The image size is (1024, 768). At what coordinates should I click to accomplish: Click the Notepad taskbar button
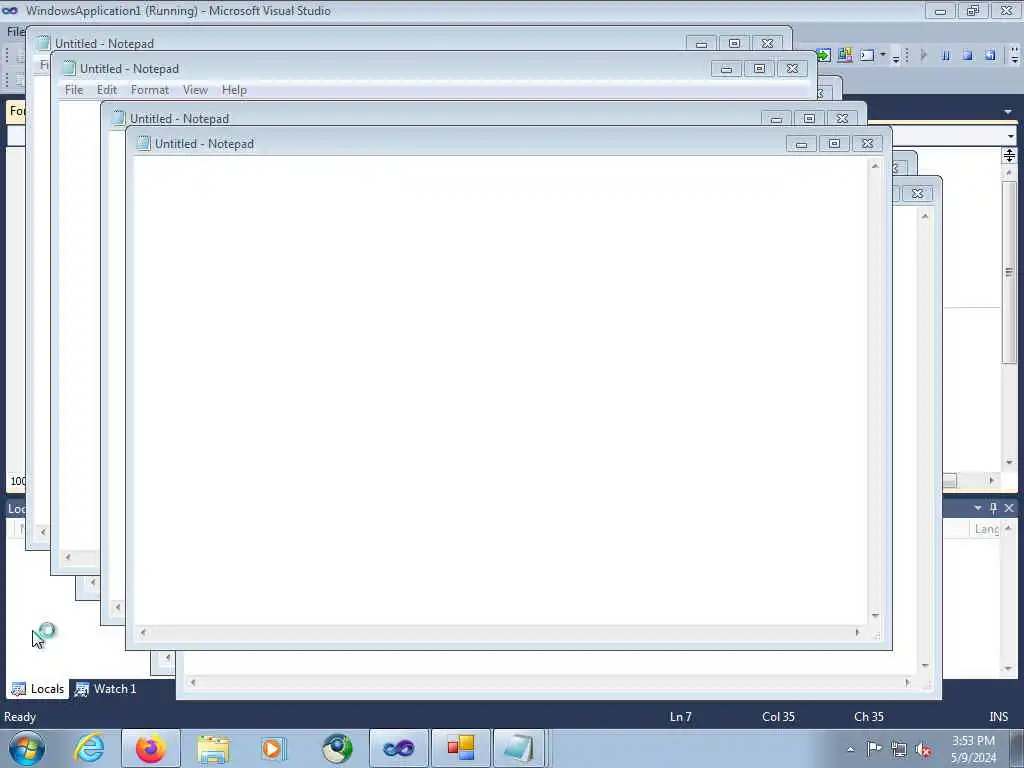point(519,748)
